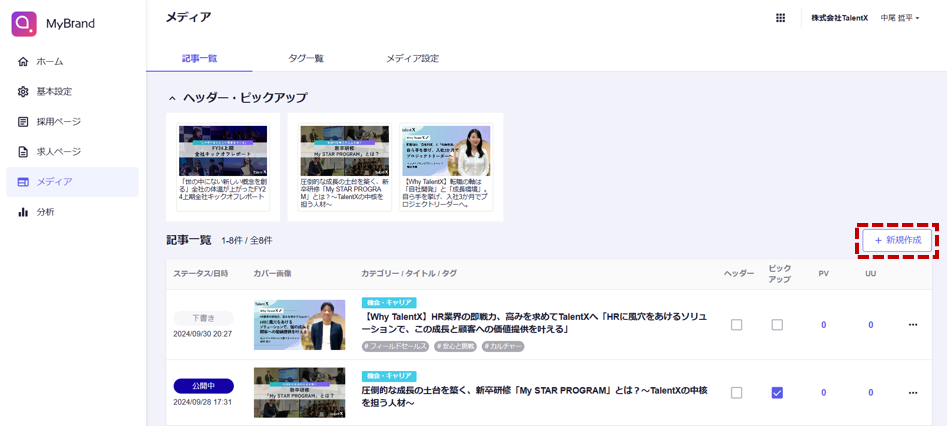
Task: Select the FY24 キックオフレポート pickup thumbnail
Action: tap(223, 151)
